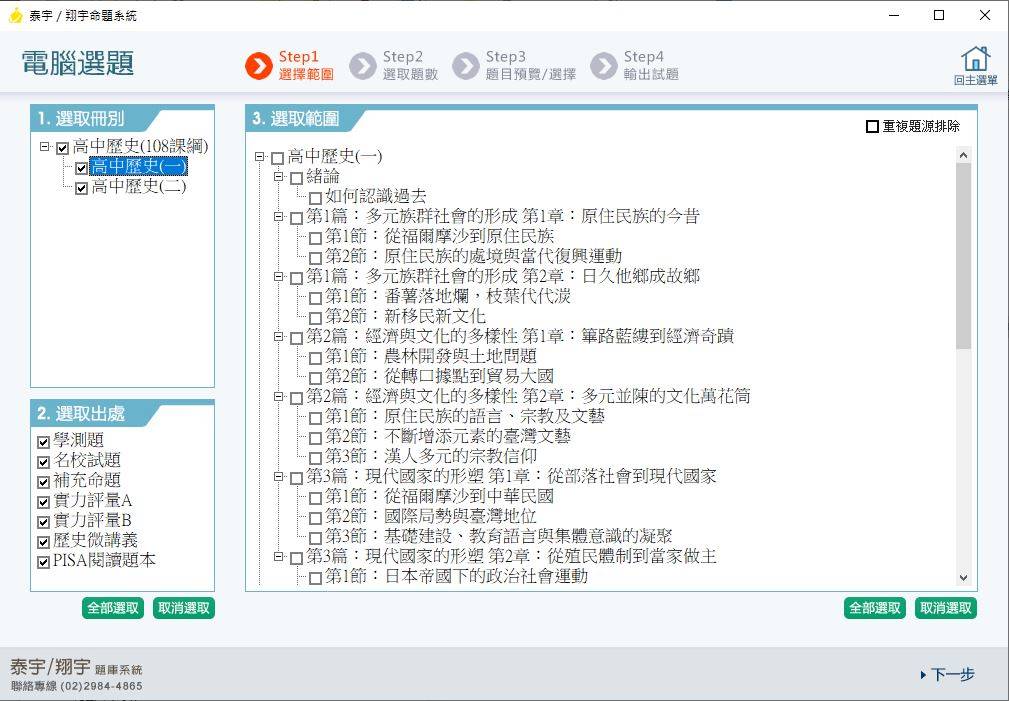The width and height of the screenshot is (1009, 701).
Task: Uncheck 高中歷史(二) checkbox
Action: [x=81, y=188]
